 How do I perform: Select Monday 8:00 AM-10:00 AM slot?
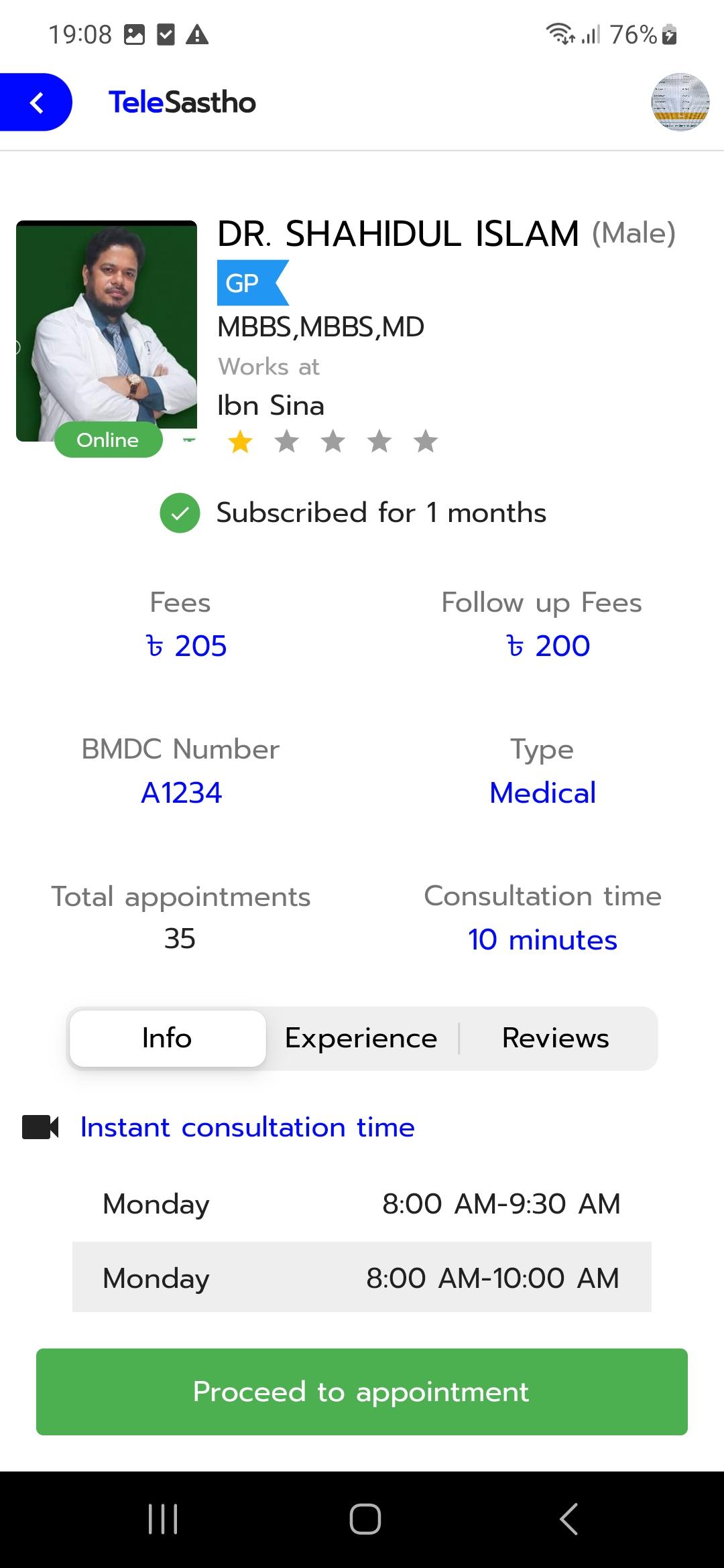coord(362,1277)
